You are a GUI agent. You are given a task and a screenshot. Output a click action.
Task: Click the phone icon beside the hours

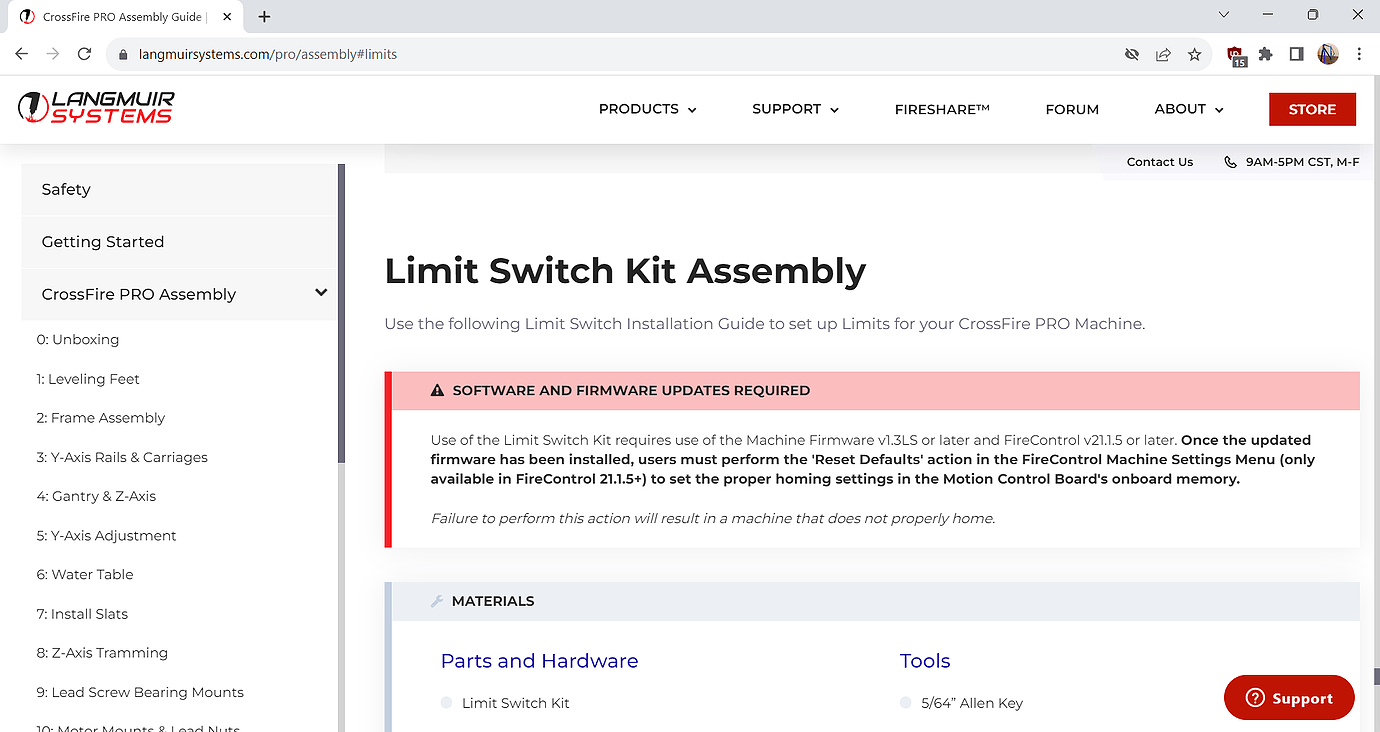[x=1229, y=161]
